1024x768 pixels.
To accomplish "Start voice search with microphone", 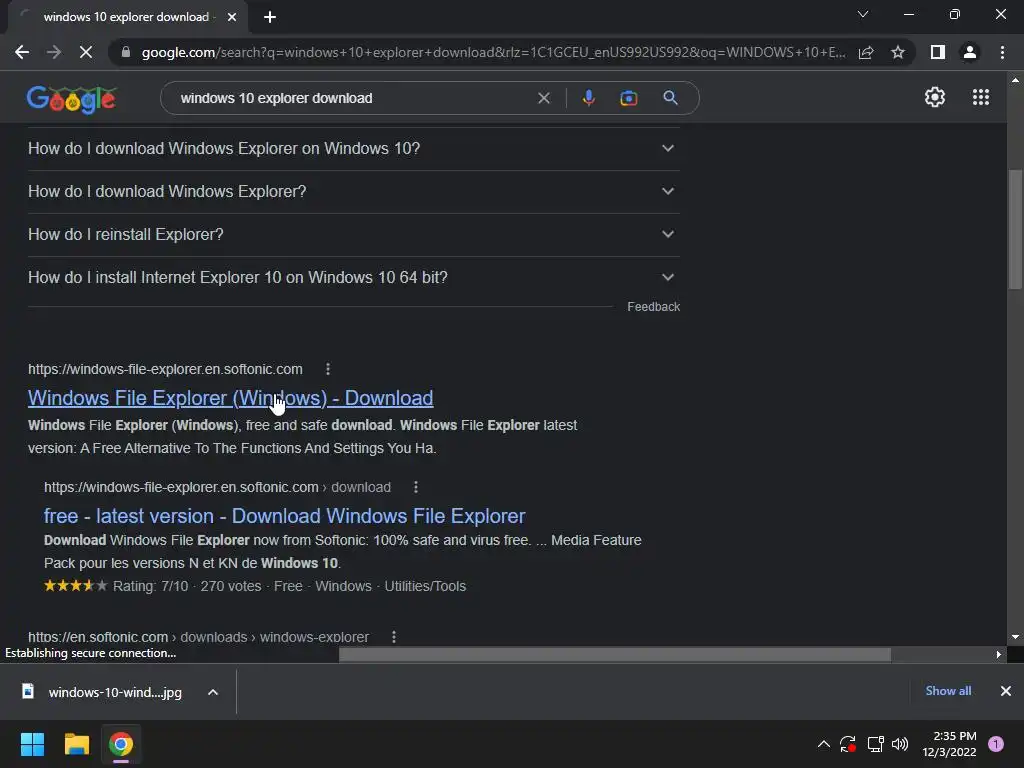I will tap(588, 98).
